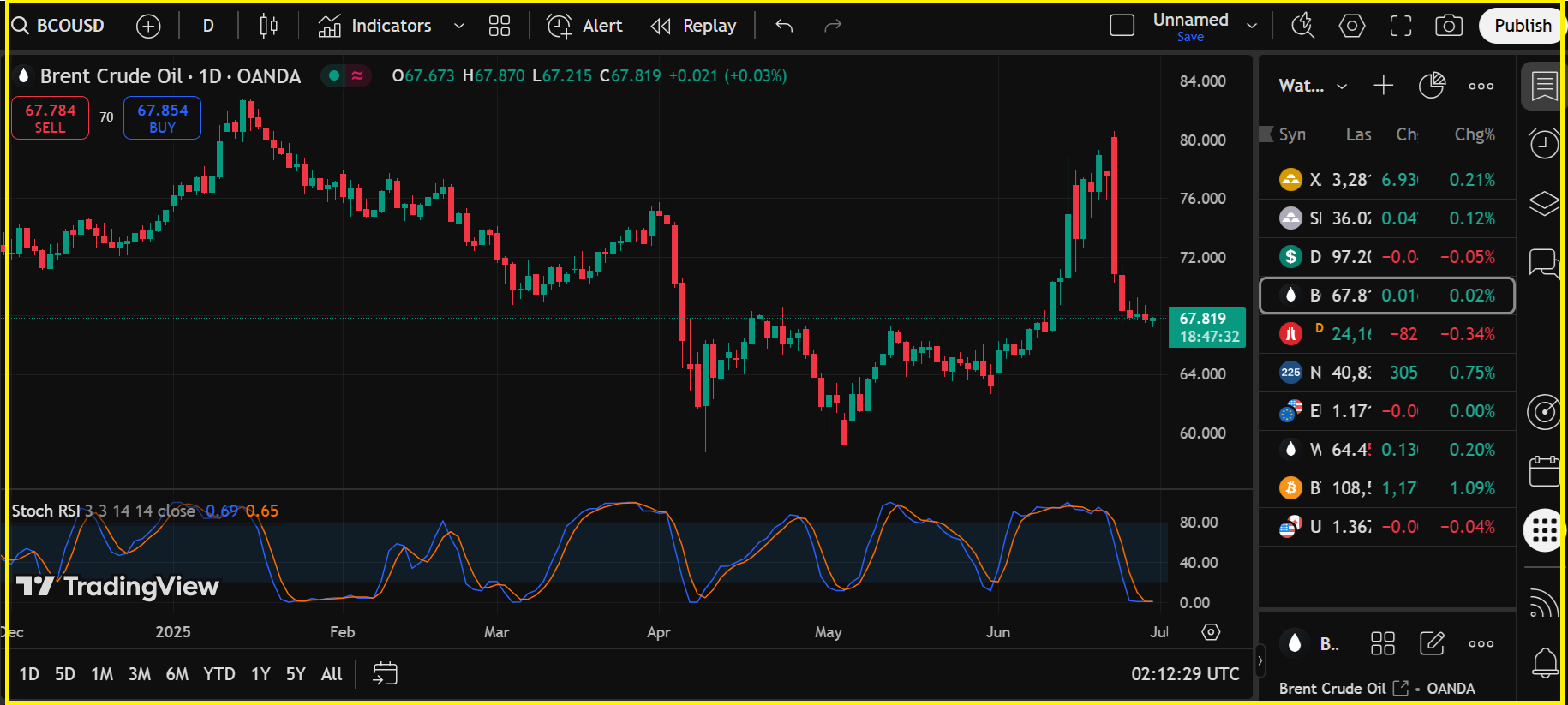Screen dimensions: 1568x705
Task: Click the undo arrow
Action: coord(784,26)
